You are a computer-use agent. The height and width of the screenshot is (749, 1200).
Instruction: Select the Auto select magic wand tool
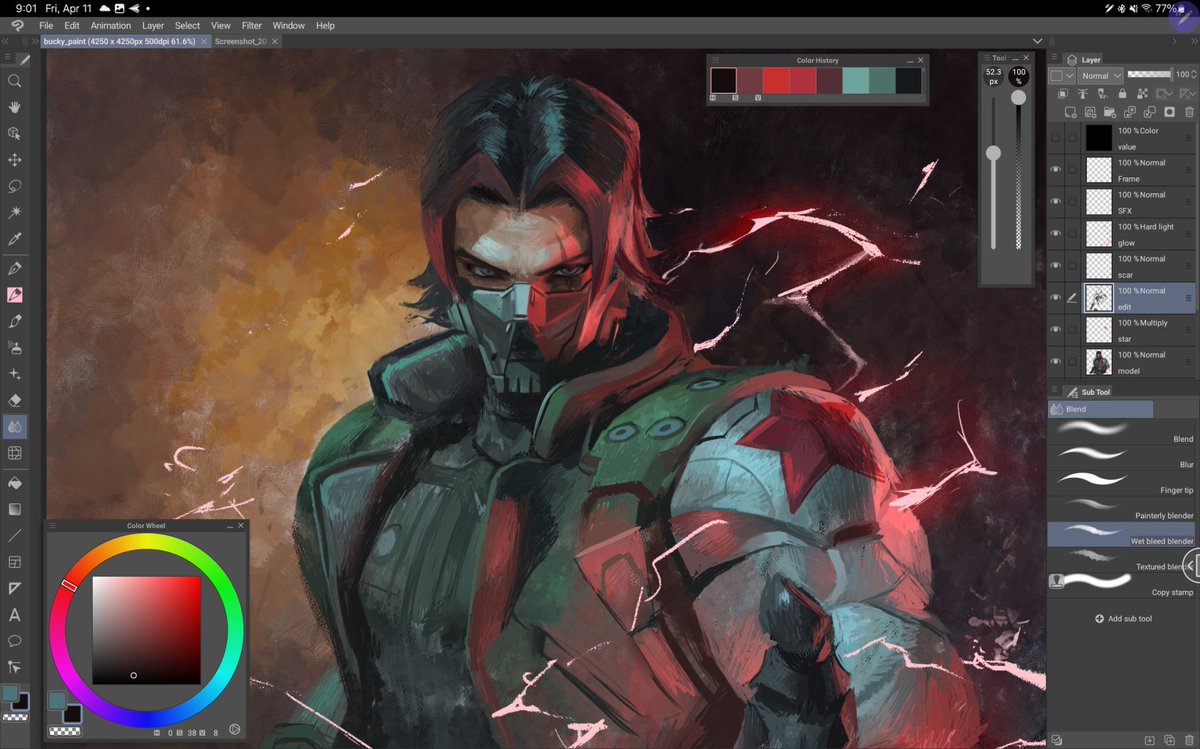(15, 213)
